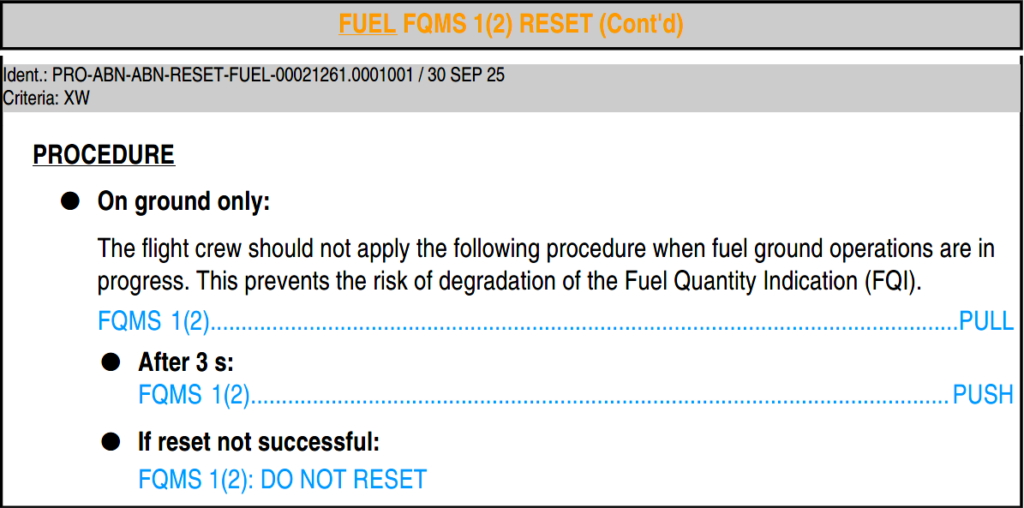Image resolution: width=1024 pixels, height=508 pixels.
Task: Click the "FQMS 1(2) RESET (Cont'd)" title text
Action: [x=543, y=24]
